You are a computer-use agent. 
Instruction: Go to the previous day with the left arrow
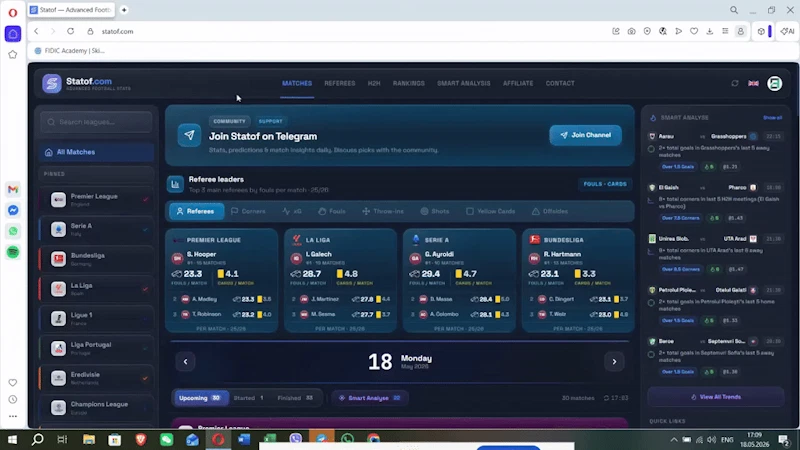click(186, 362)
